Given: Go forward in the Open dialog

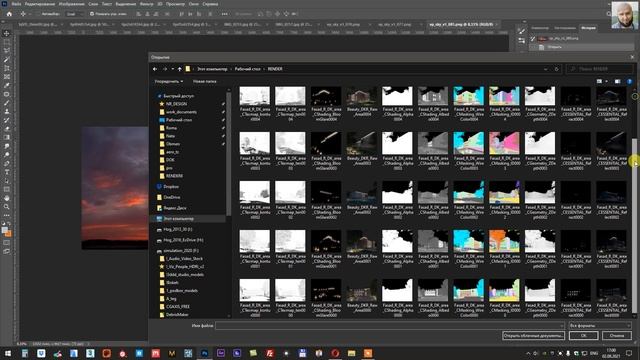Looking at the screenshot, I should [x=164, y=69].
